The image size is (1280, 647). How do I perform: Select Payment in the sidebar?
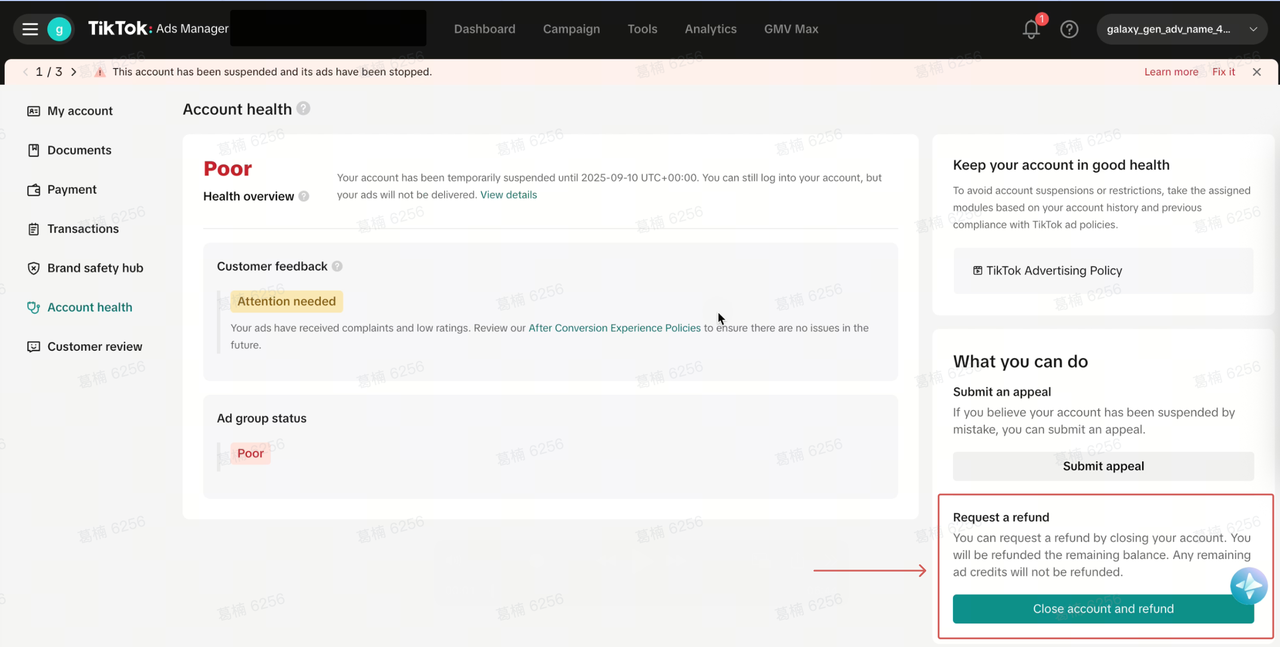coord(72,189)
